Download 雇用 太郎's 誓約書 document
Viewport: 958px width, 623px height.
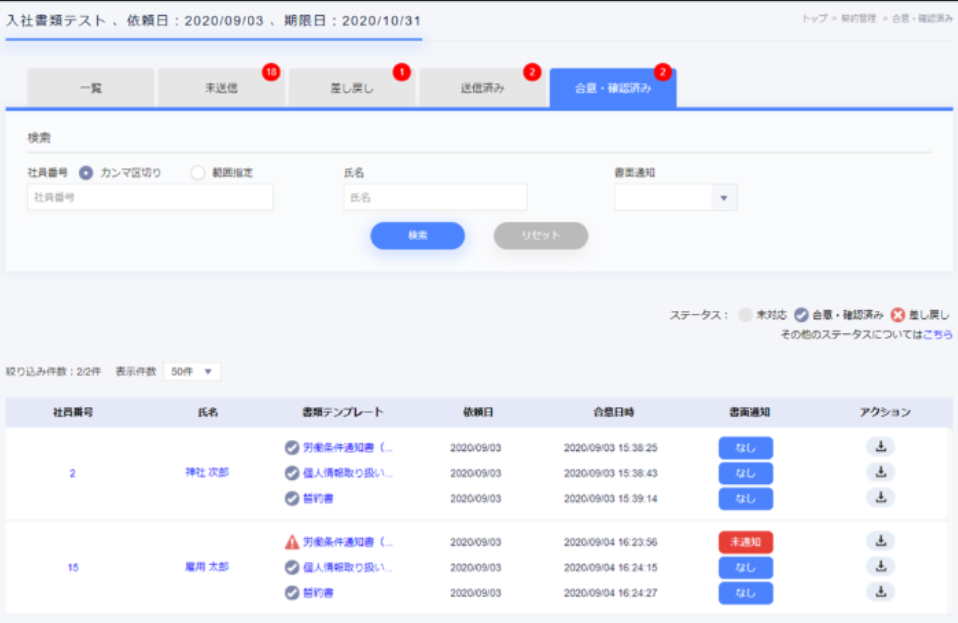pyautogui.click(x=880, y=591)
